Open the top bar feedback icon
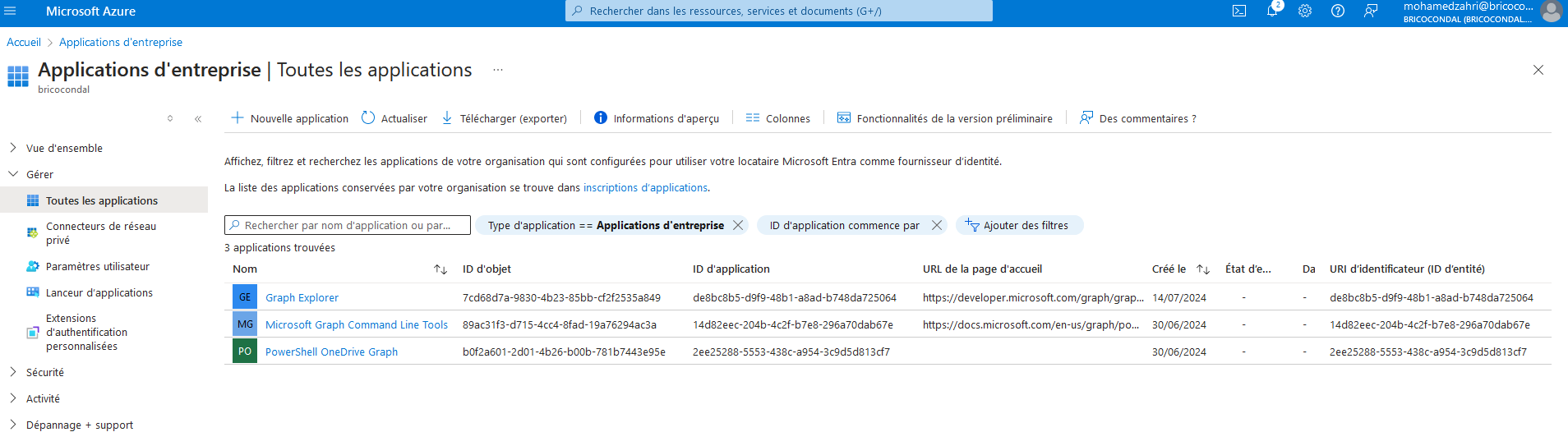 coord(1371,11)
